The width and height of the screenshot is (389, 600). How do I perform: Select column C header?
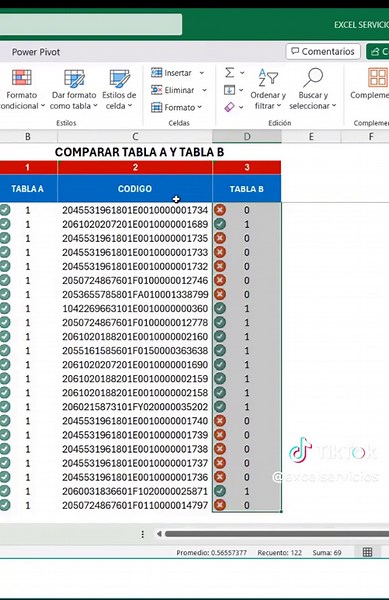click(135, 137)
